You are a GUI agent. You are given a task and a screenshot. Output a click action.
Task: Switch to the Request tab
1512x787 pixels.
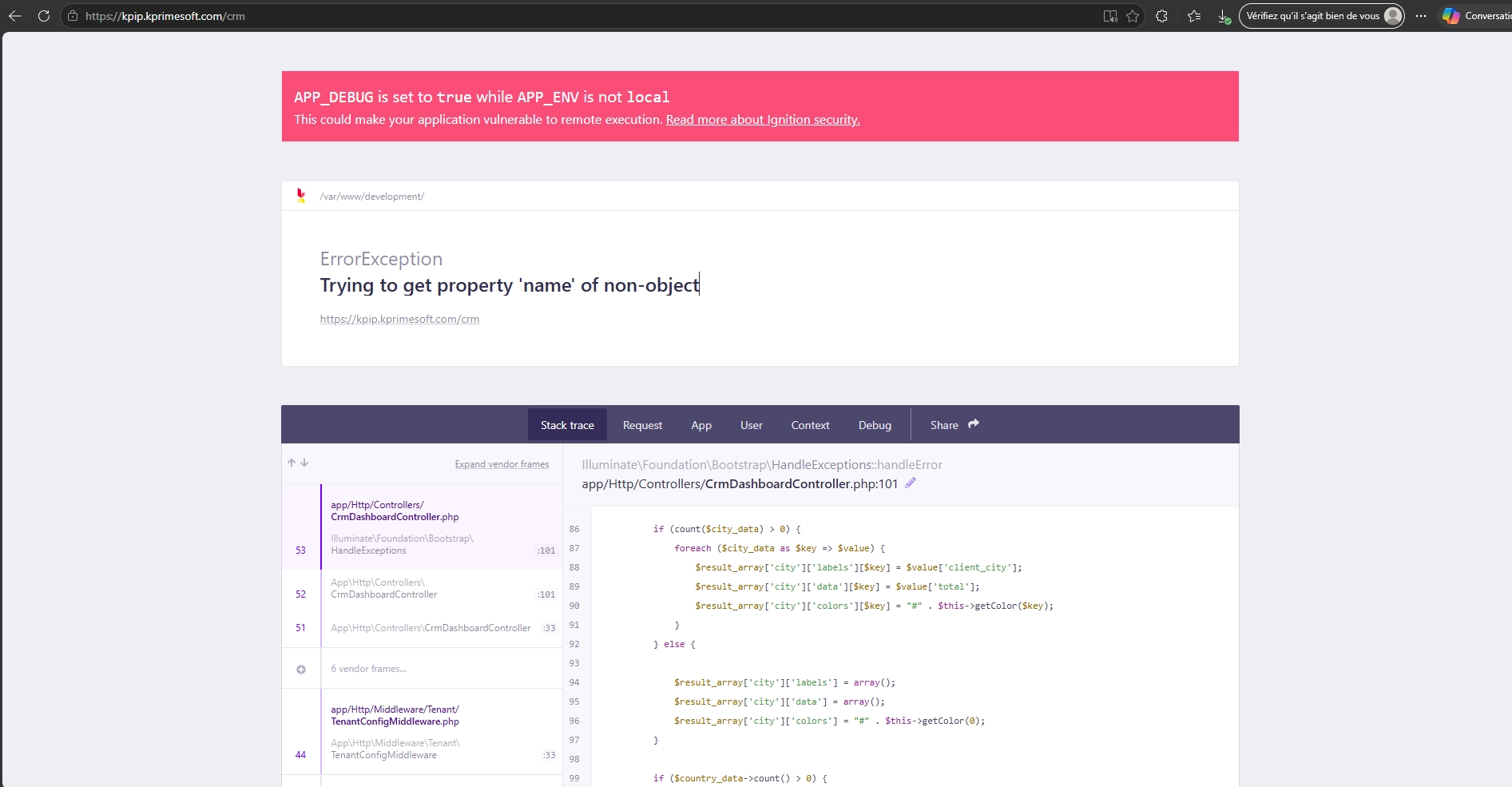point(642,425)
